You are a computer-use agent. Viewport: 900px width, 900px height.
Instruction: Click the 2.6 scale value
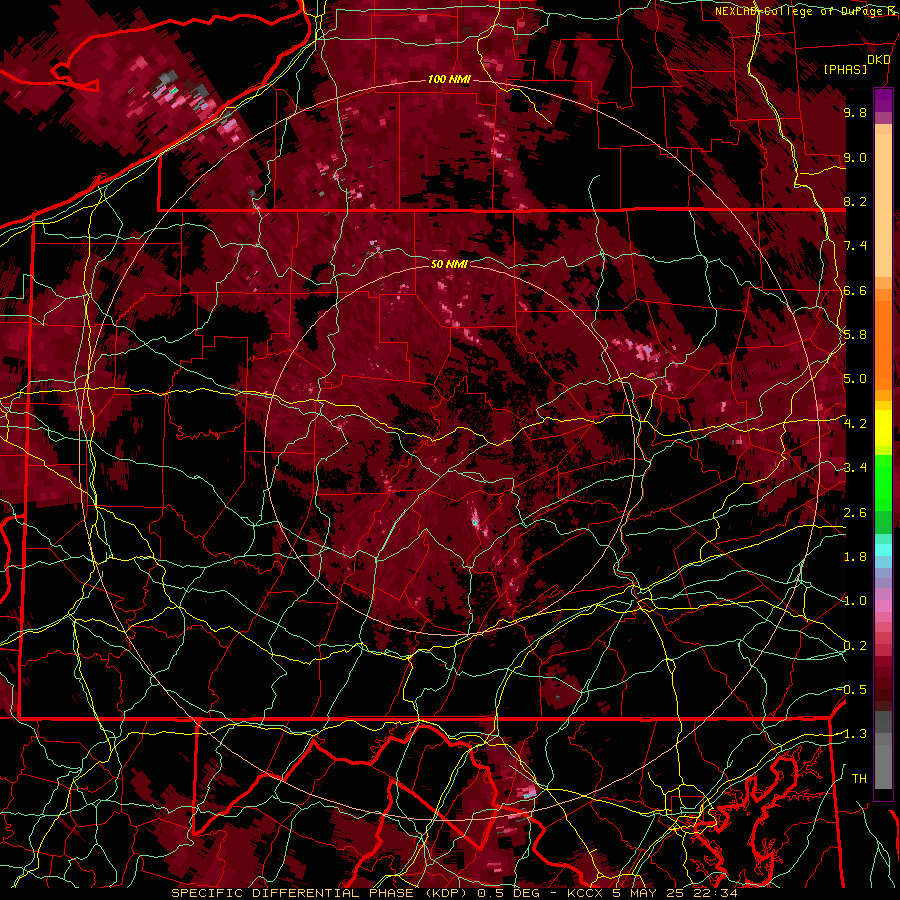pos(855,513)
